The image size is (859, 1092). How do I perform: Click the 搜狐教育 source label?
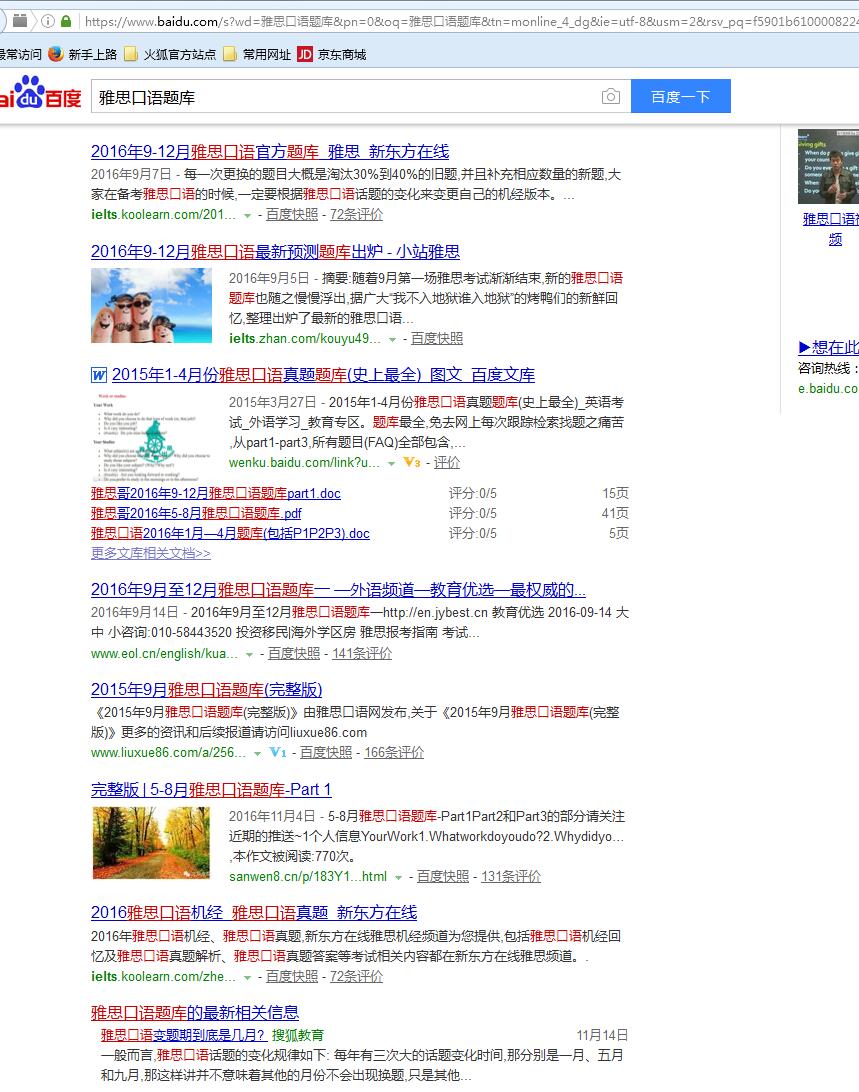pyautogui.click(x=297, y=1036)
